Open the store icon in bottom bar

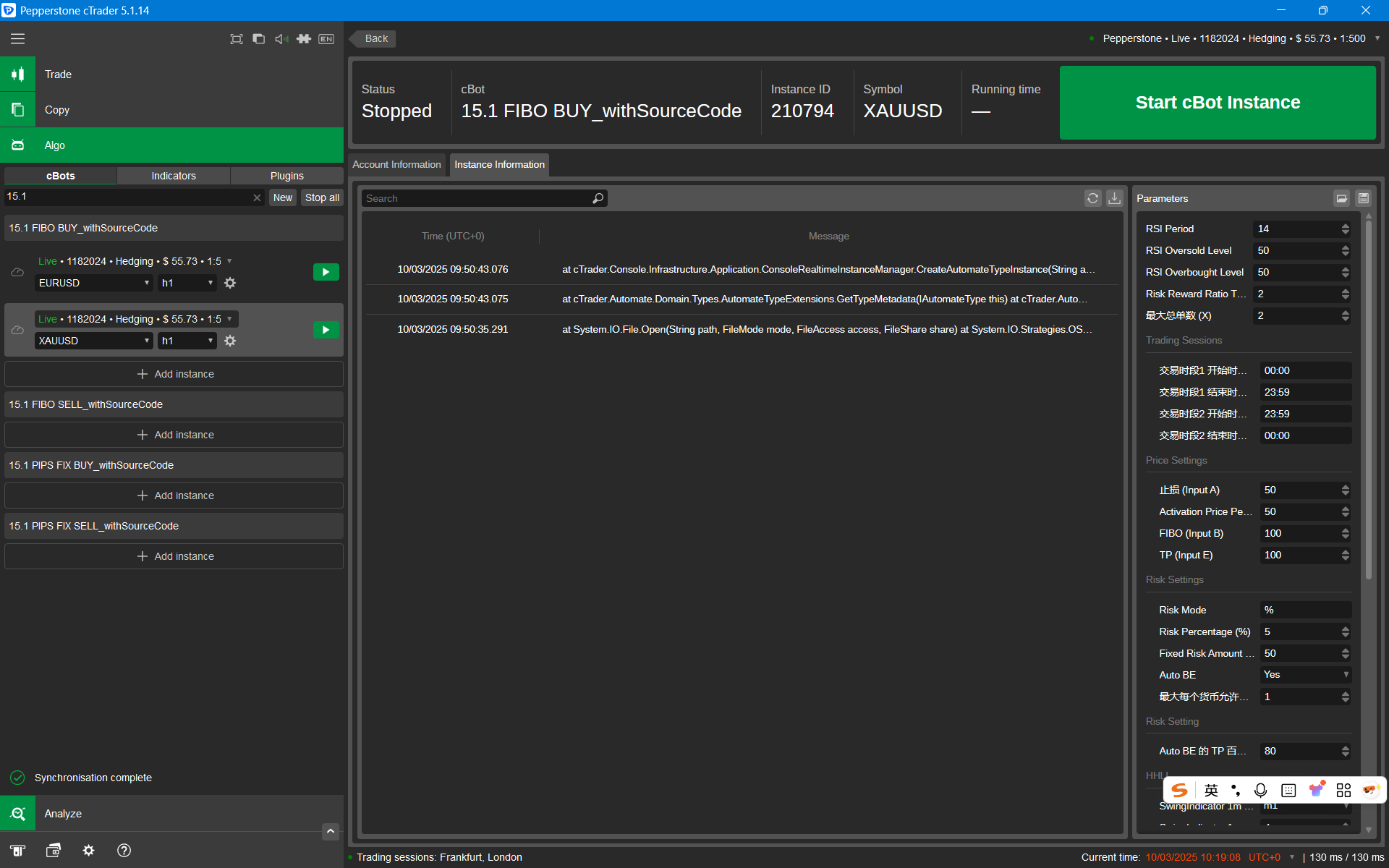17,851
